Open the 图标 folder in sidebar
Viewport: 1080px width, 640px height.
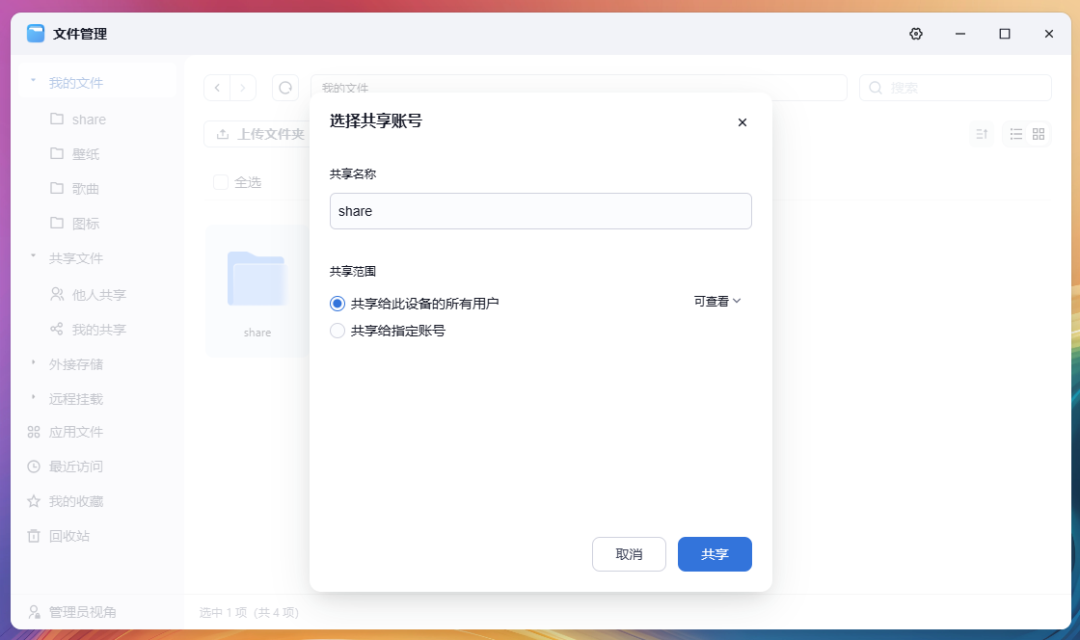(85, 223)
